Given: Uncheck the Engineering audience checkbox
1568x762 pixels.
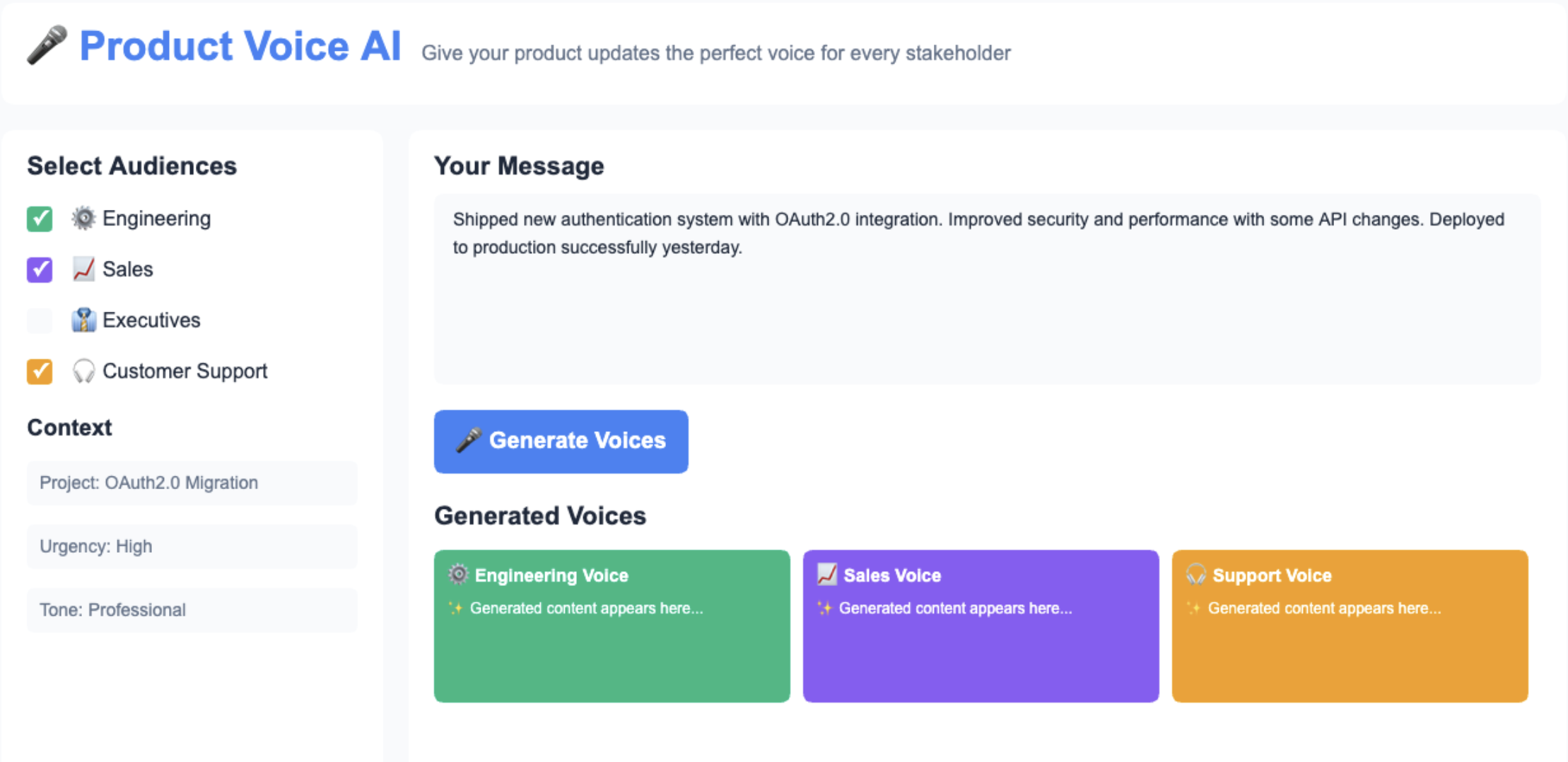Looking at the screenshot, I should tap(40, 219).
